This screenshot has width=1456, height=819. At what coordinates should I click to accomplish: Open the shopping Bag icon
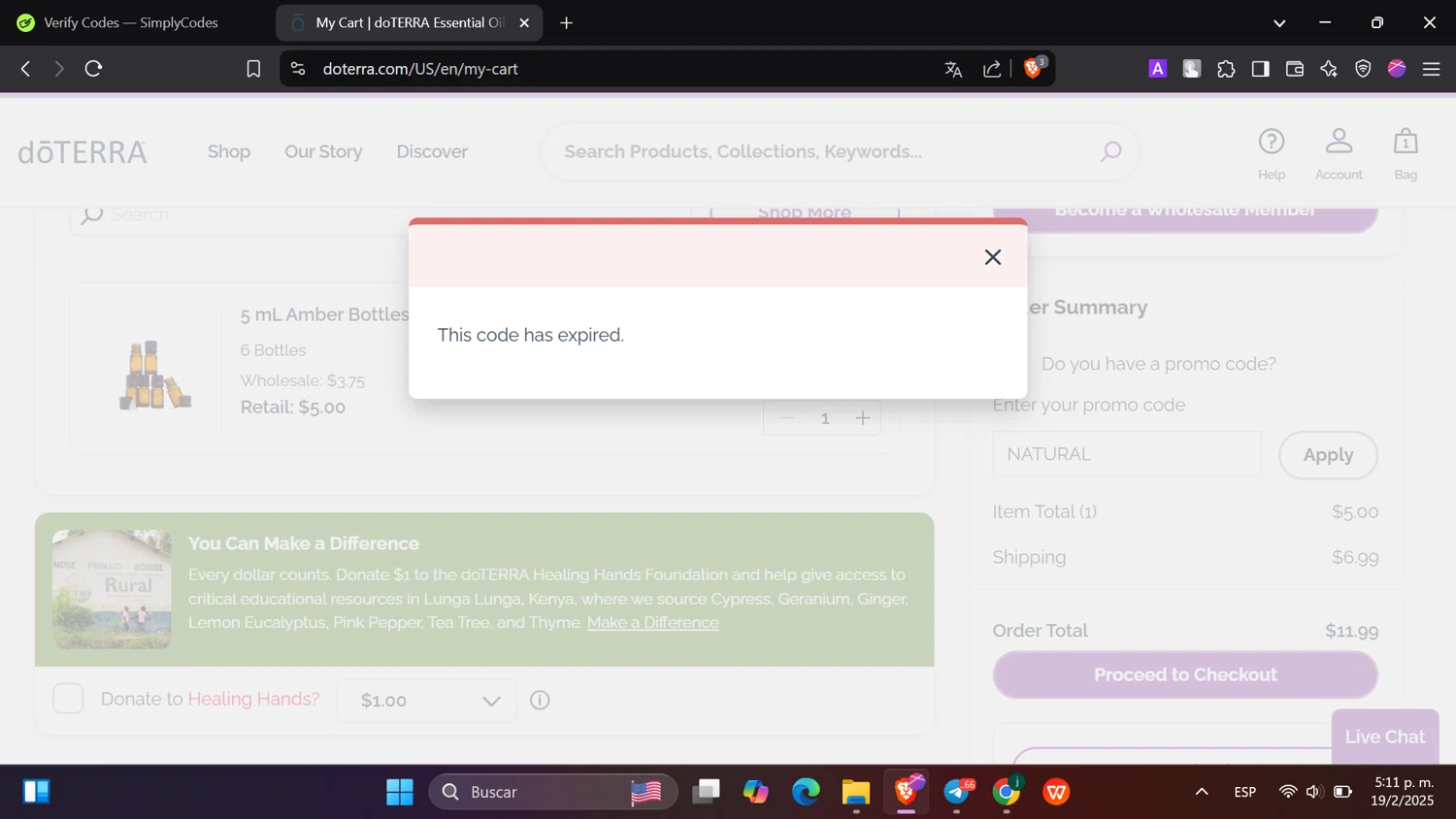coord(1406,153)
